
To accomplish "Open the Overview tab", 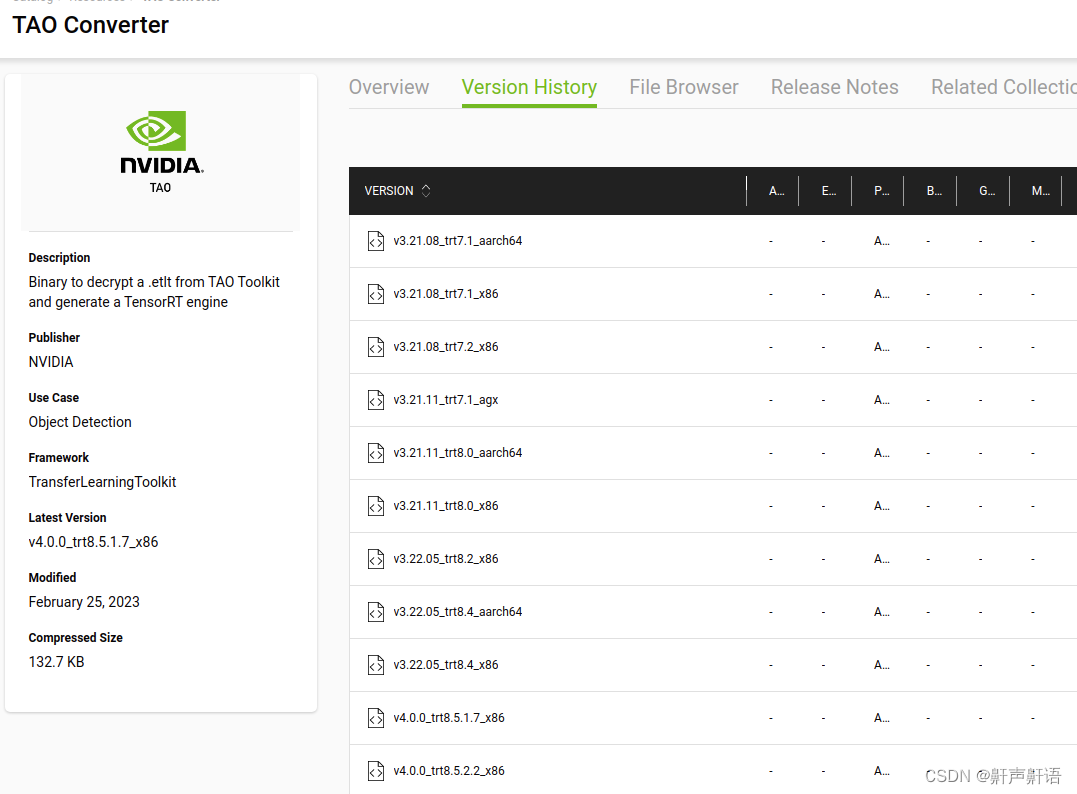I will [x=389, y=87].
